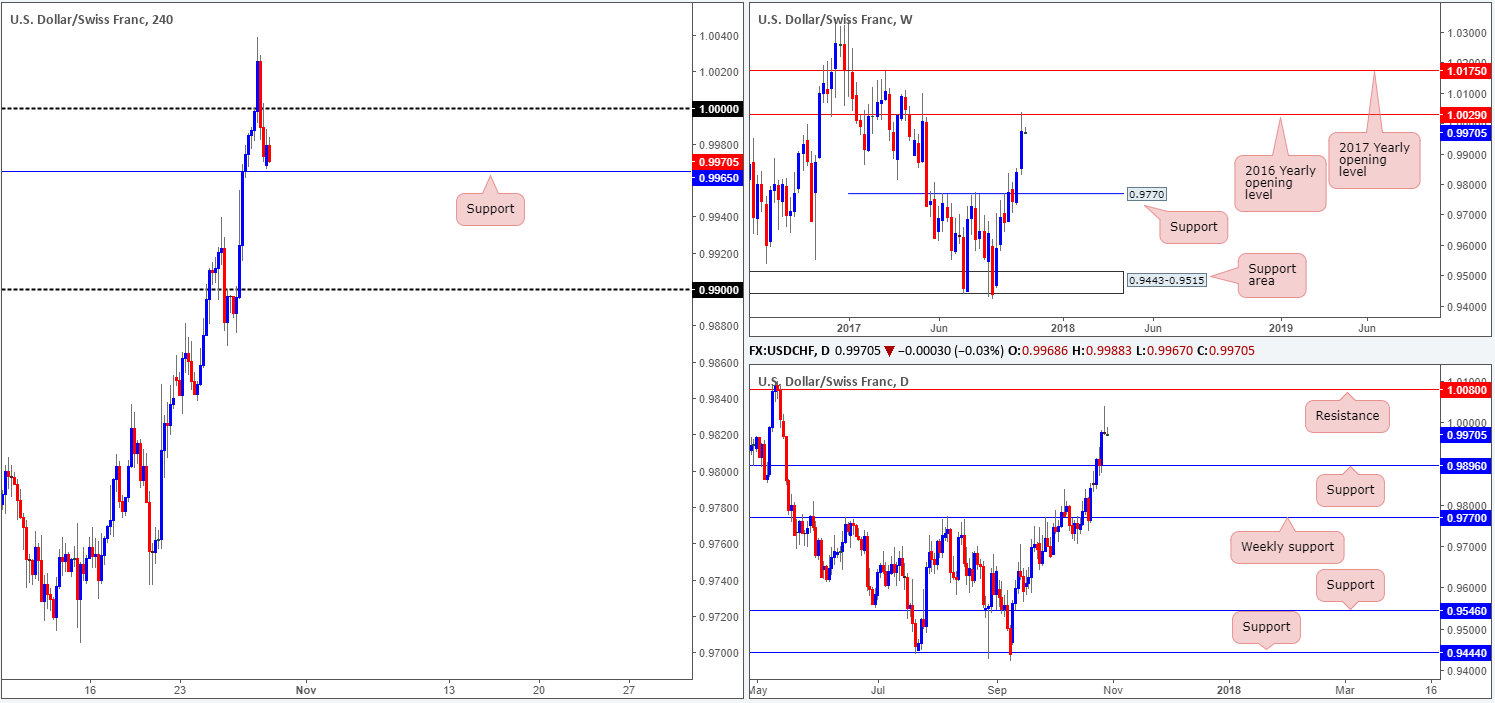Click the 'May' label on the daily time axis
The image size is (1495, 703).
760,690
